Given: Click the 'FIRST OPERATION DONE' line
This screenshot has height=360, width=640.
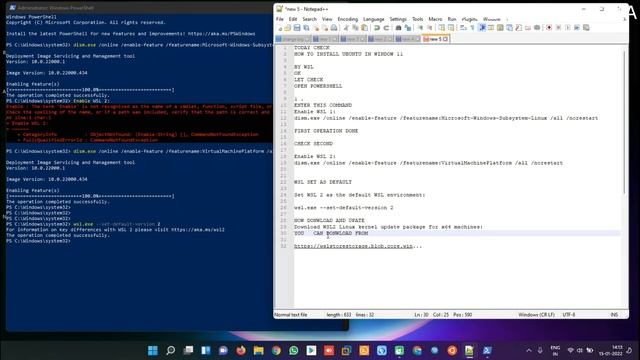Looking at the screenshot, I should click(x=326, y=131).
